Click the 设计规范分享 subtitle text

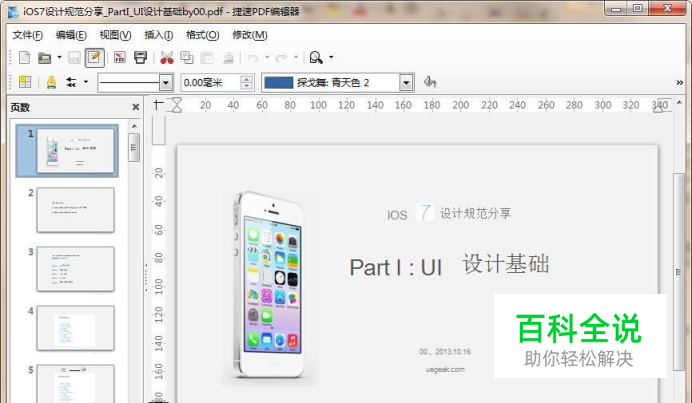475,214
